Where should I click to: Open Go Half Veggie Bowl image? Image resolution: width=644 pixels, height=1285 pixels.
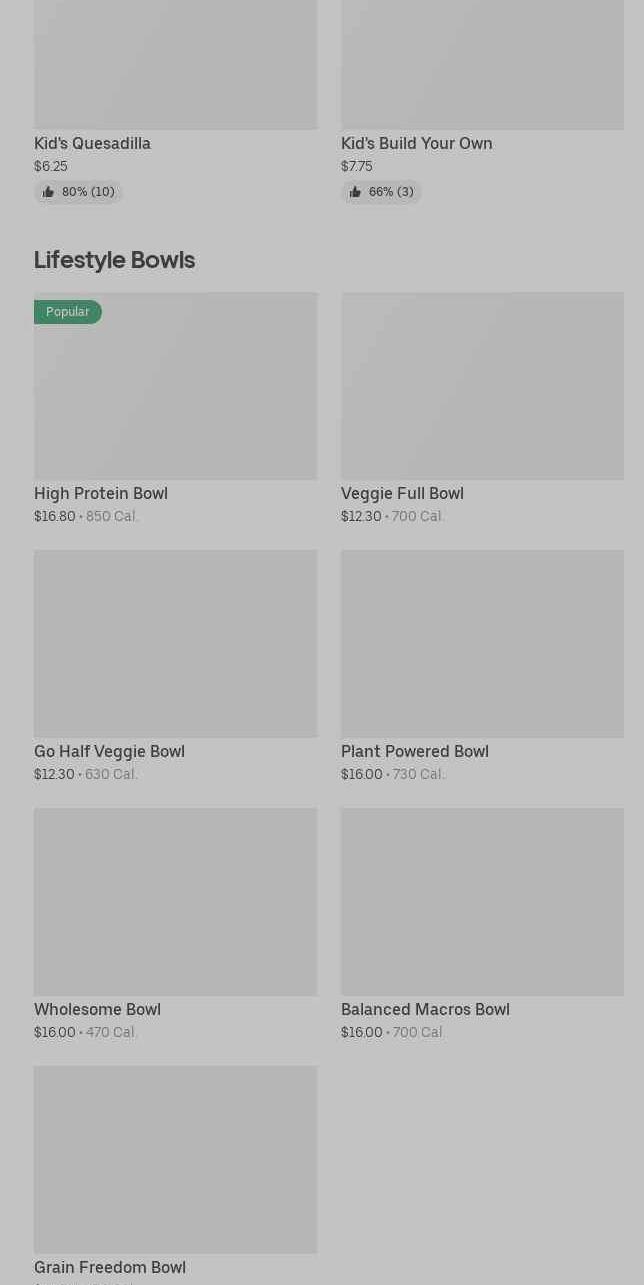coord(175,644)
